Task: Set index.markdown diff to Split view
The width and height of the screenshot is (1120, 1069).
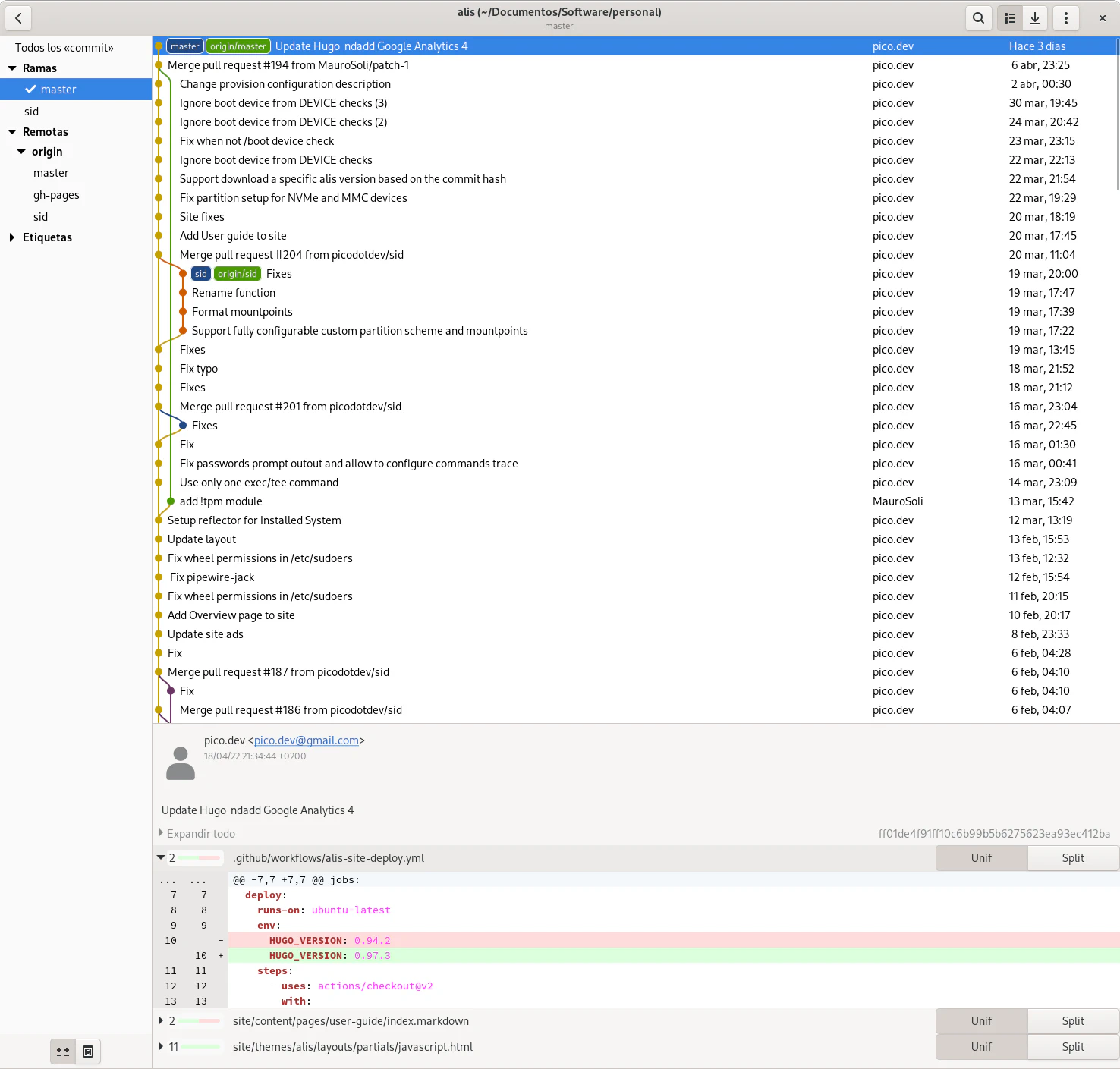Action: pyautogui.click(x=1073, y=1021)
